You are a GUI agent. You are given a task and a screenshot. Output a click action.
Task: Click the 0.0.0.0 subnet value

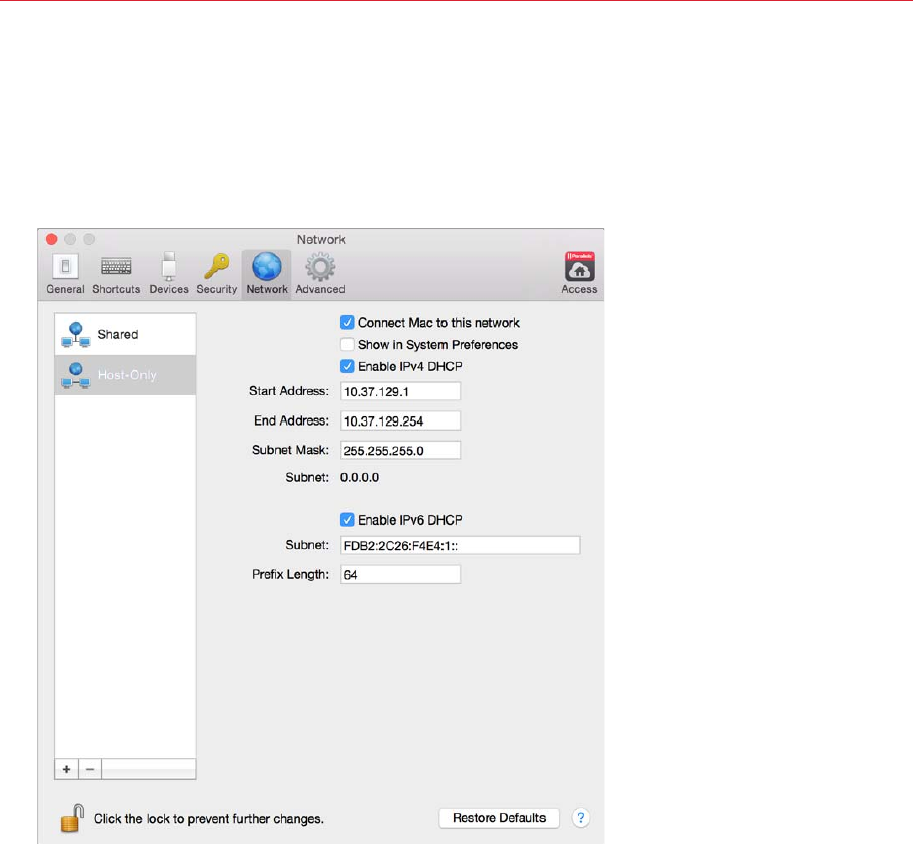click(x=359, y=478)
